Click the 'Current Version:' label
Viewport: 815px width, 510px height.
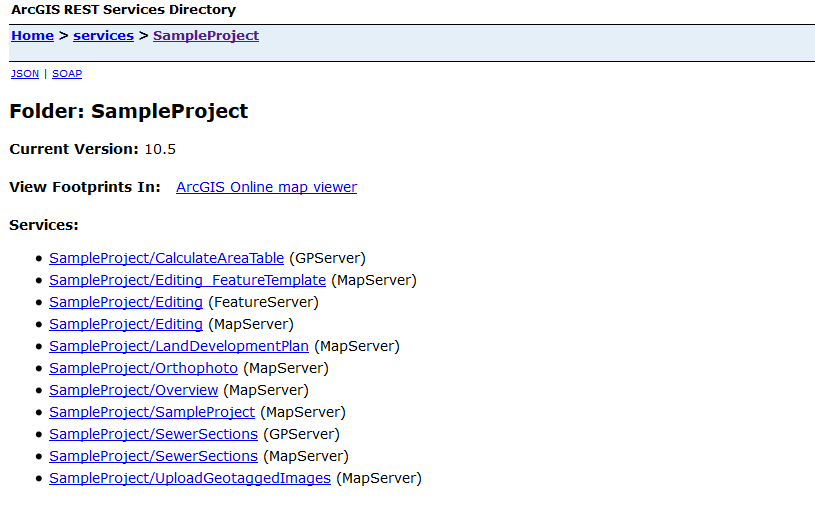(74, 149)
